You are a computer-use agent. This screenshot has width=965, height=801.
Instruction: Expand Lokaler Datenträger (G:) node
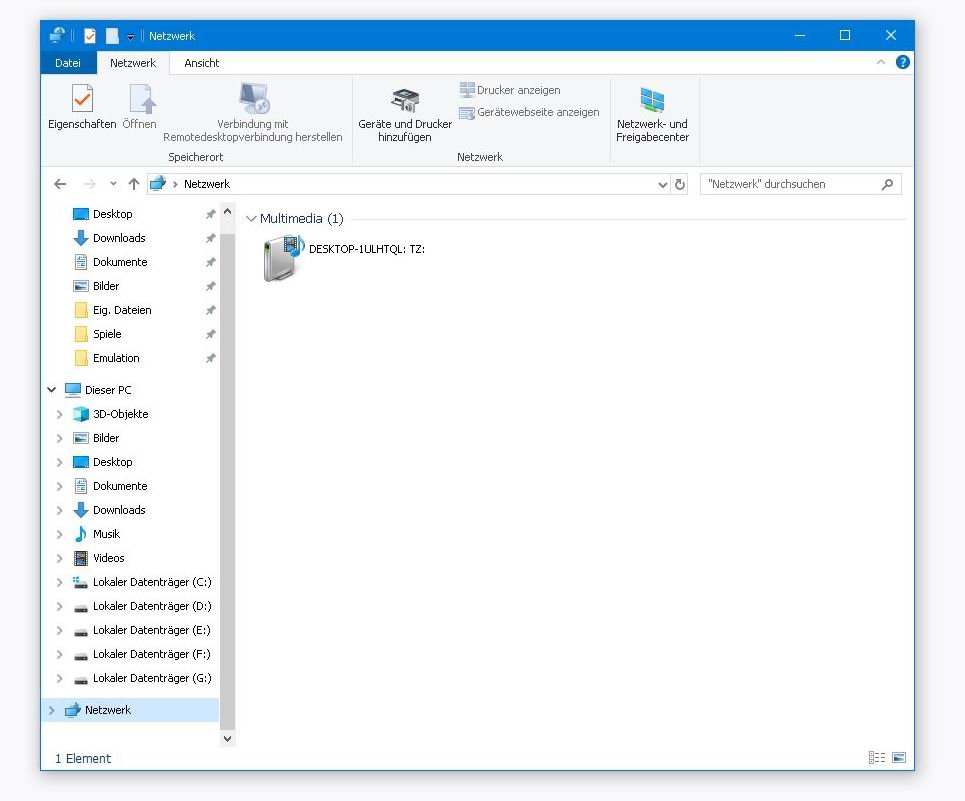point(60,678)
